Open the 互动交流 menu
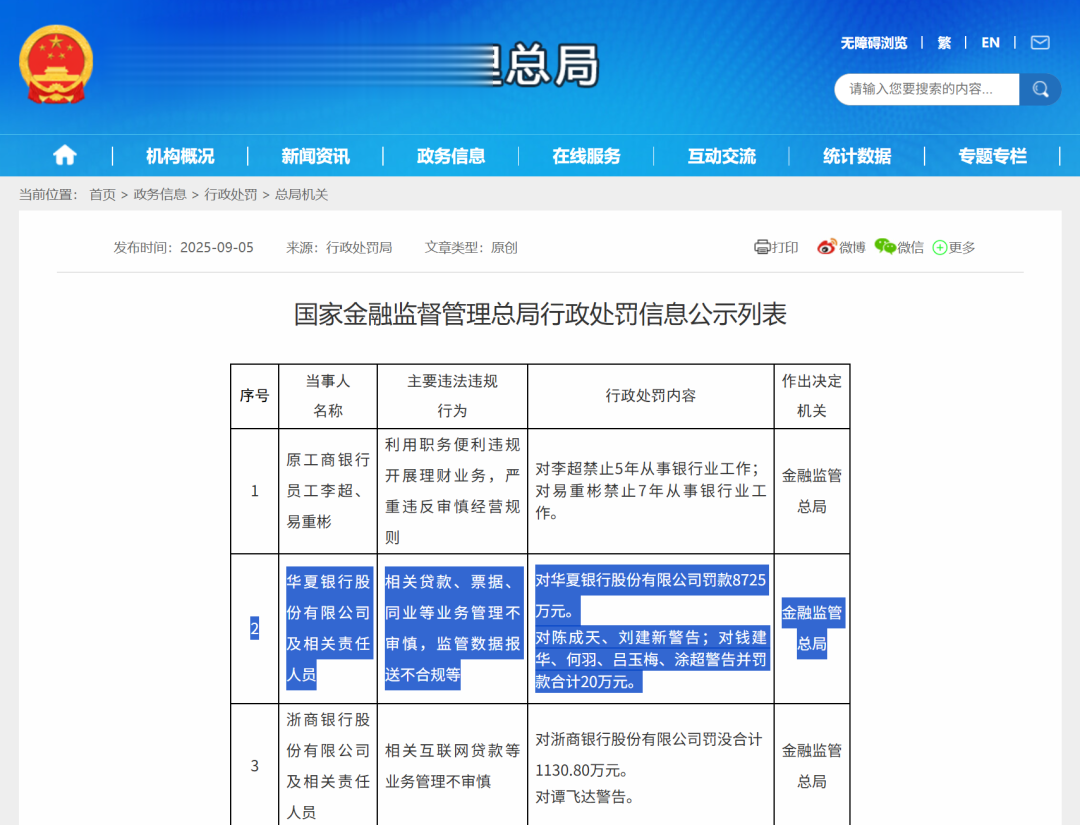The image size is (1080, 825). coord(722,156)
